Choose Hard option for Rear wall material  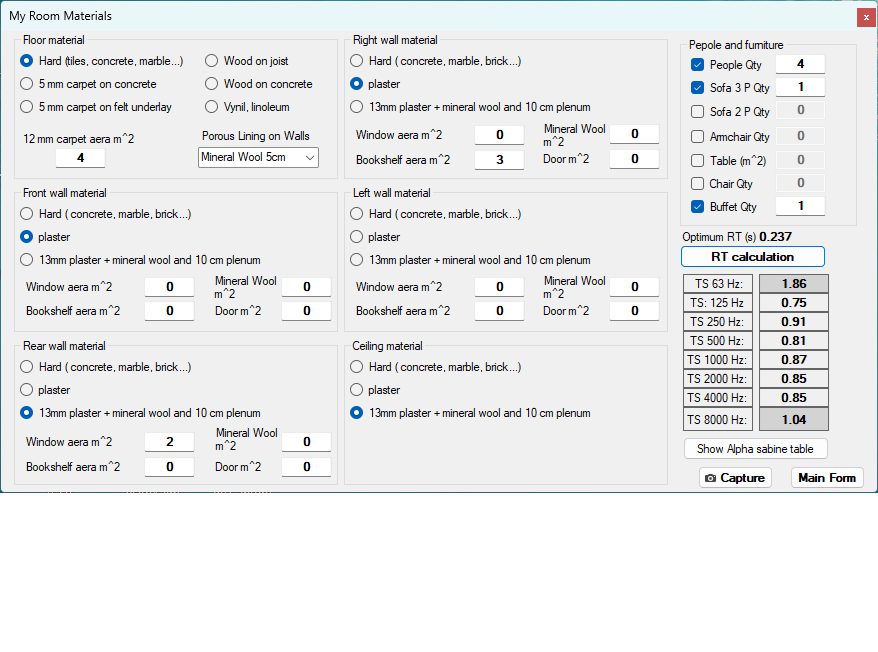pos(27,367)
